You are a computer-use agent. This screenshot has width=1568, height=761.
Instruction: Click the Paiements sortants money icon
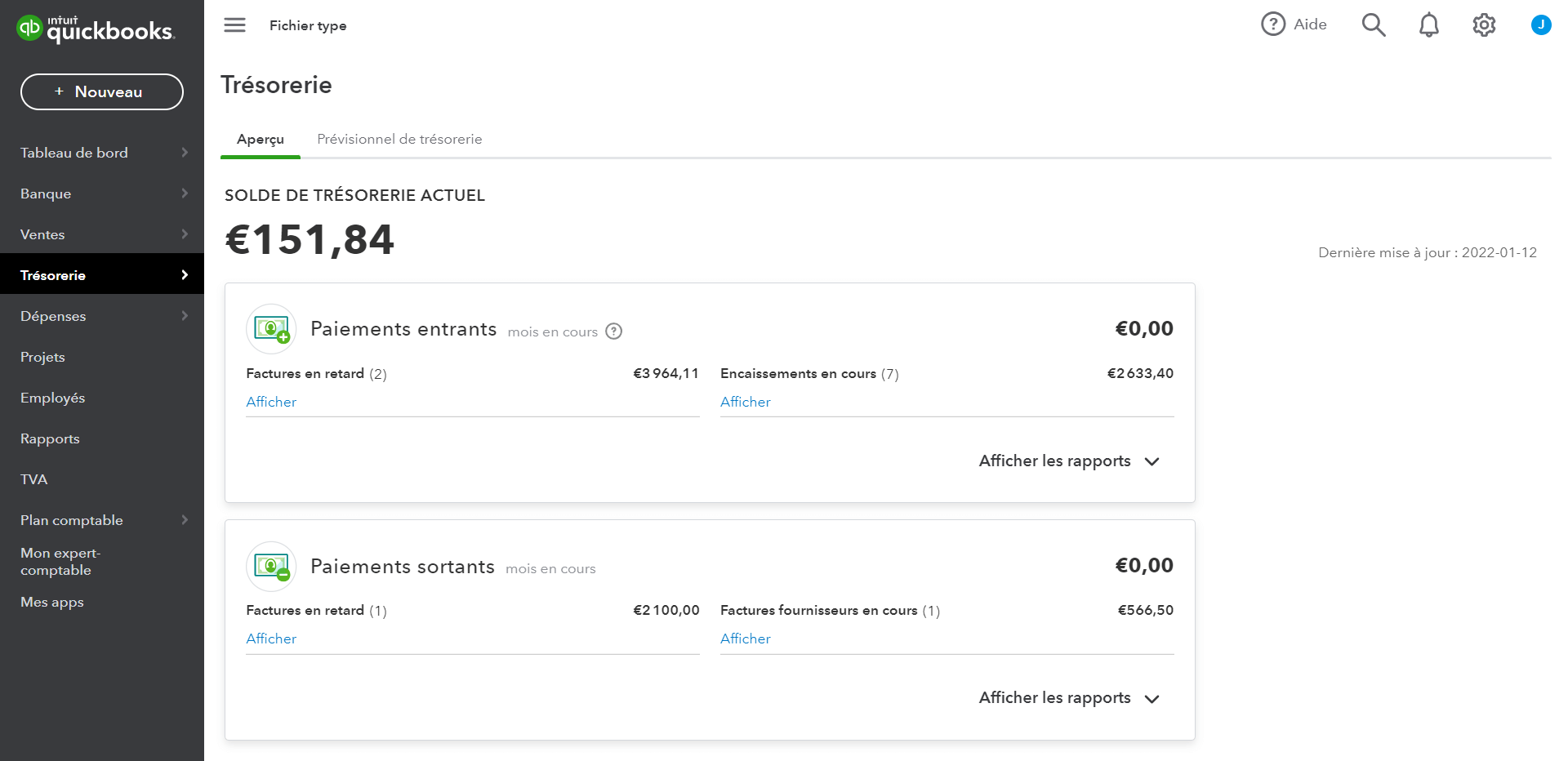pos(271,566)
